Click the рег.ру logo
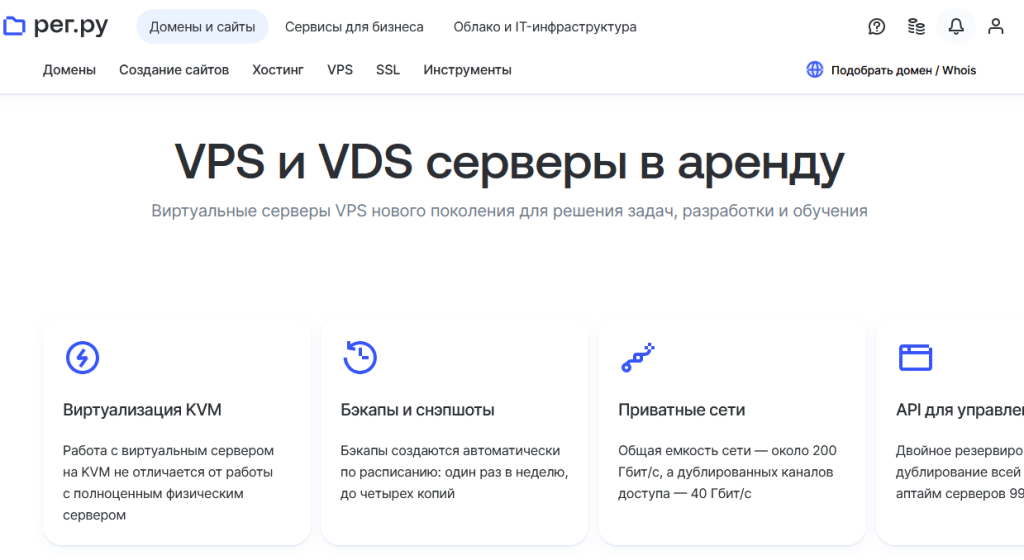 [55, 26]
